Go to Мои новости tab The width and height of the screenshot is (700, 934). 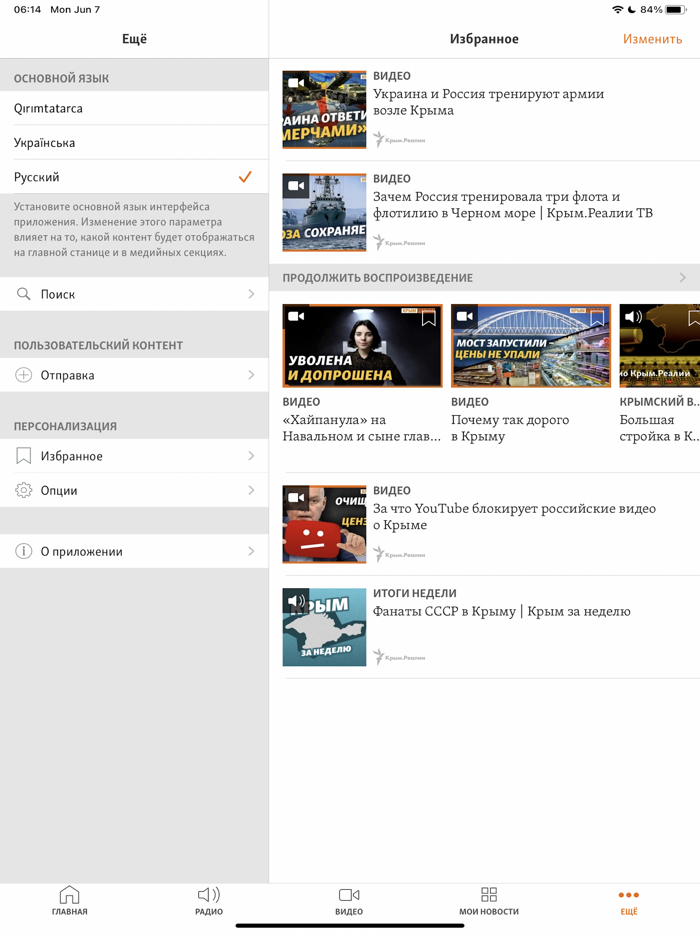[489, 900]
